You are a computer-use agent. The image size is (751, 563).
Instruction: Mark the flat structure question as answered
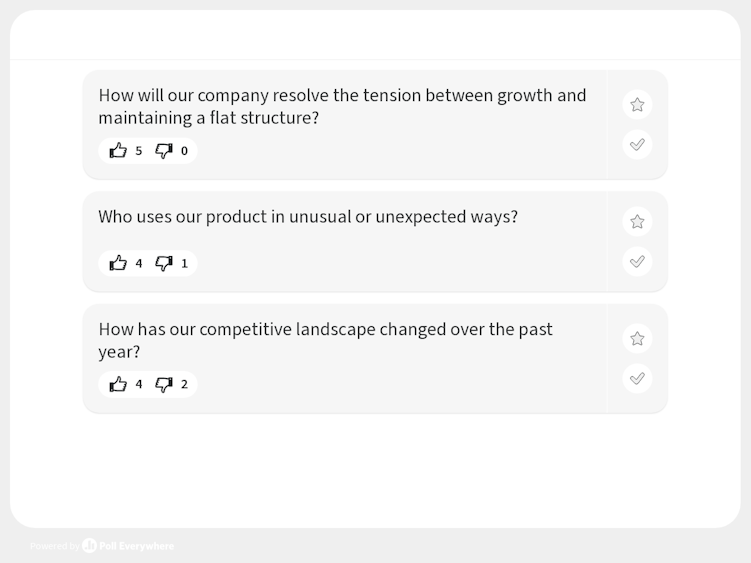click(x=637, y=144)
